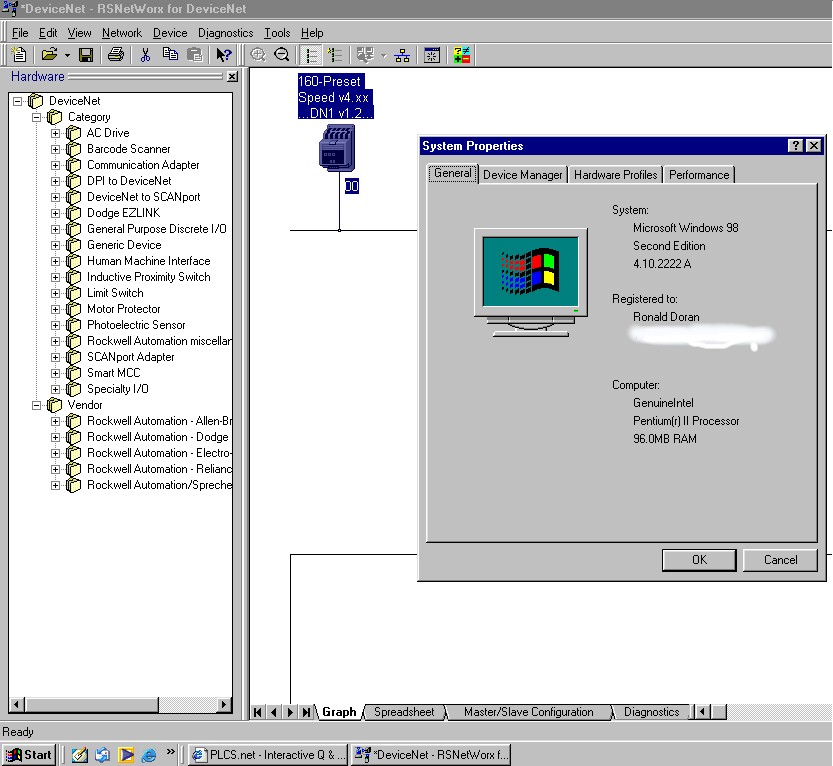833x766 pixels.
Task: Click the Save floppy disk icon
Action: (x=86, y=55)
